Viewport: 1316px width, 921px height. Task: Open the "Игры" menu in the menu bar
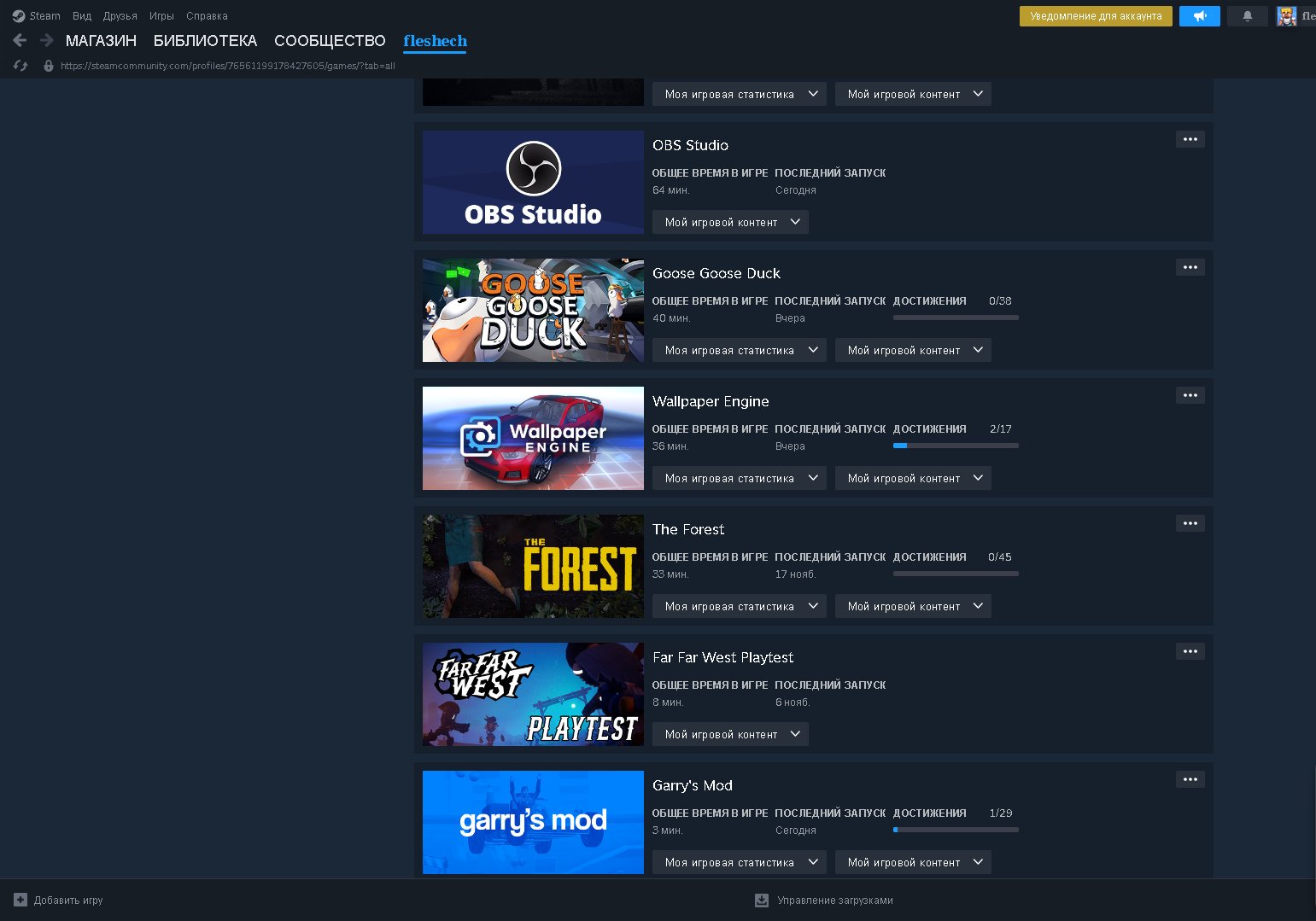[161, 16]
